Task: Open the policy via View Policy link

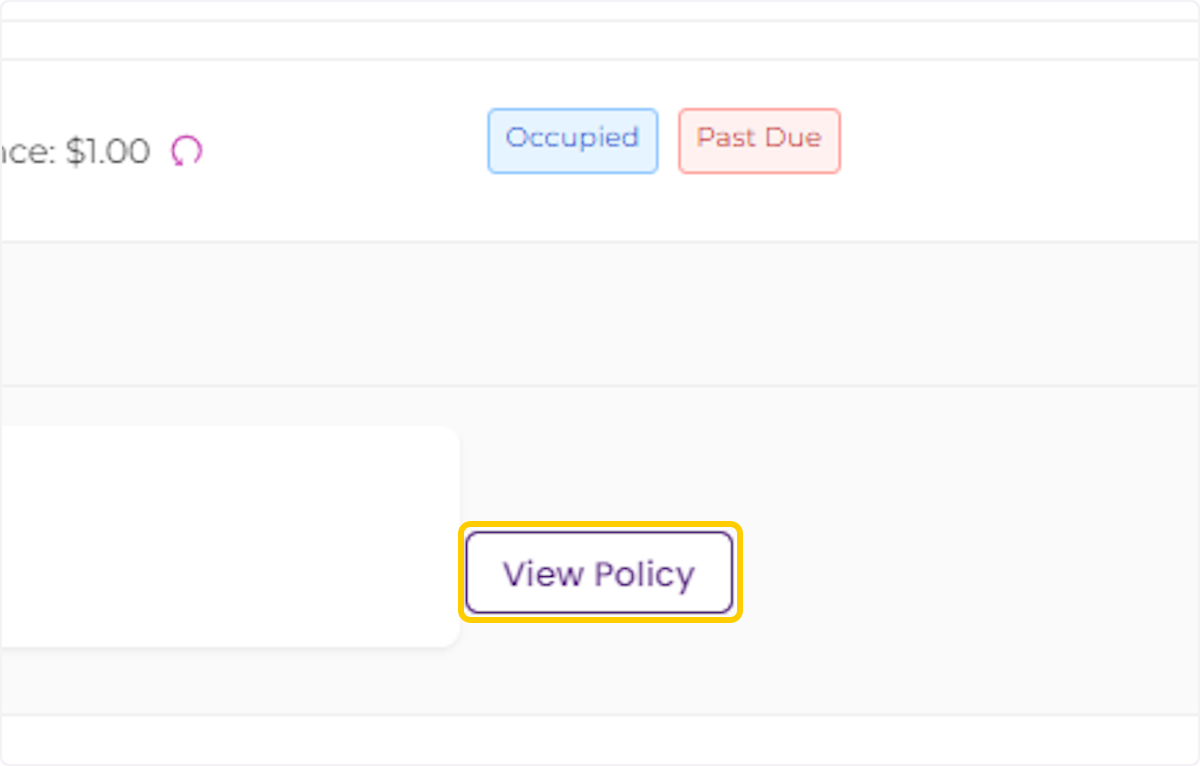Action: point(598,573)
